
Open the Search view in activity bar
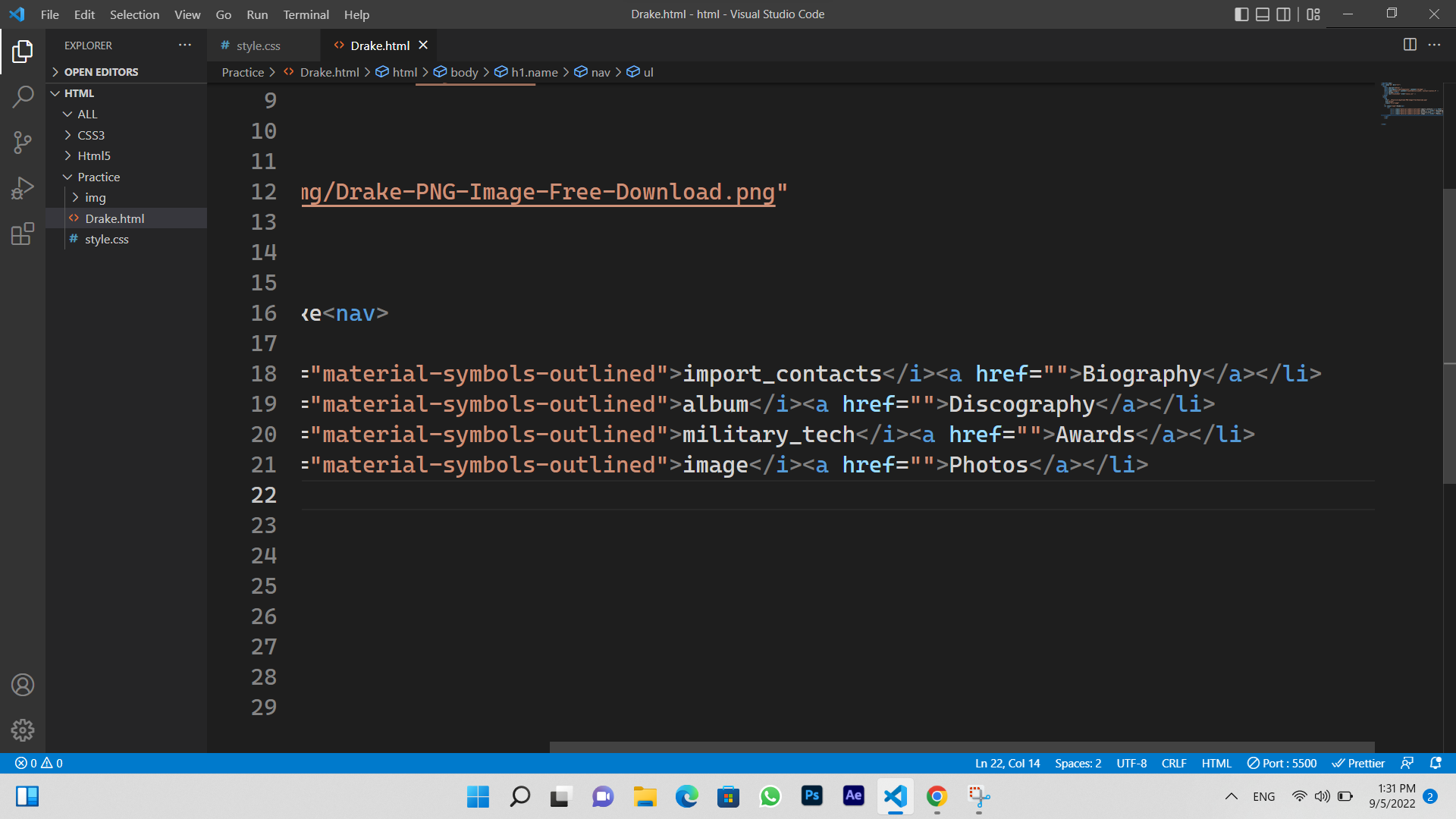tap(23, 96)
